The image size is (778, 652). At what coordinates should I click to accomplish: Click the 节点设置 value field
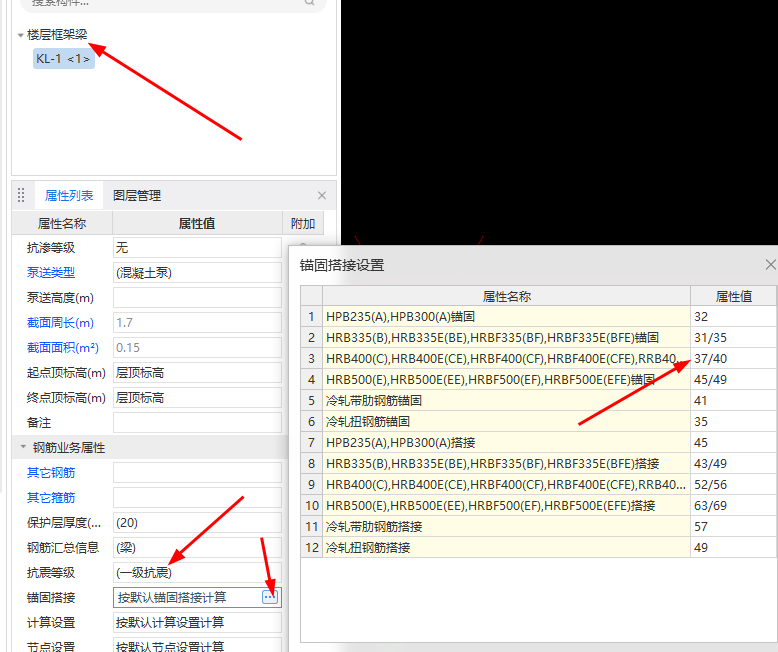click(197, 646)
